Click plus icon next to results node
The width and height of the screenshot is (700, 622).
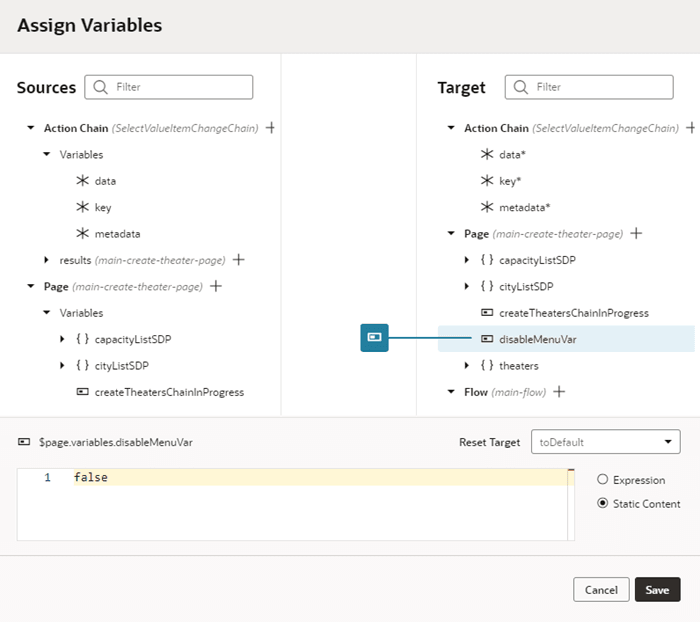(x=239, y=260)
